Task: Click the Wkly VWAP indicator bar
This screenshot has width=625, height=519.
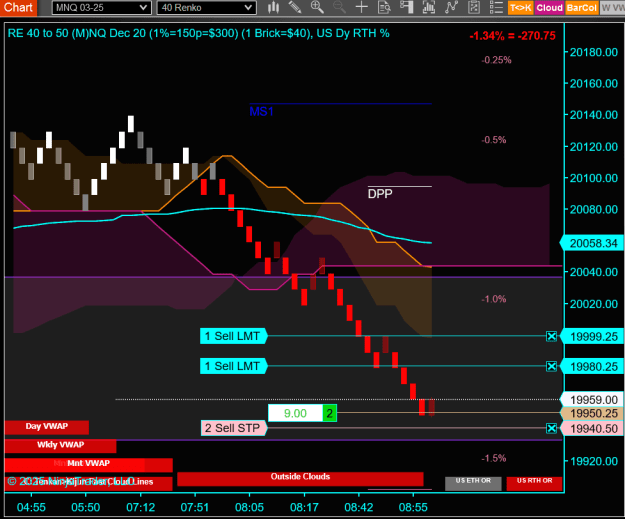Action: [x=60, y=446]
